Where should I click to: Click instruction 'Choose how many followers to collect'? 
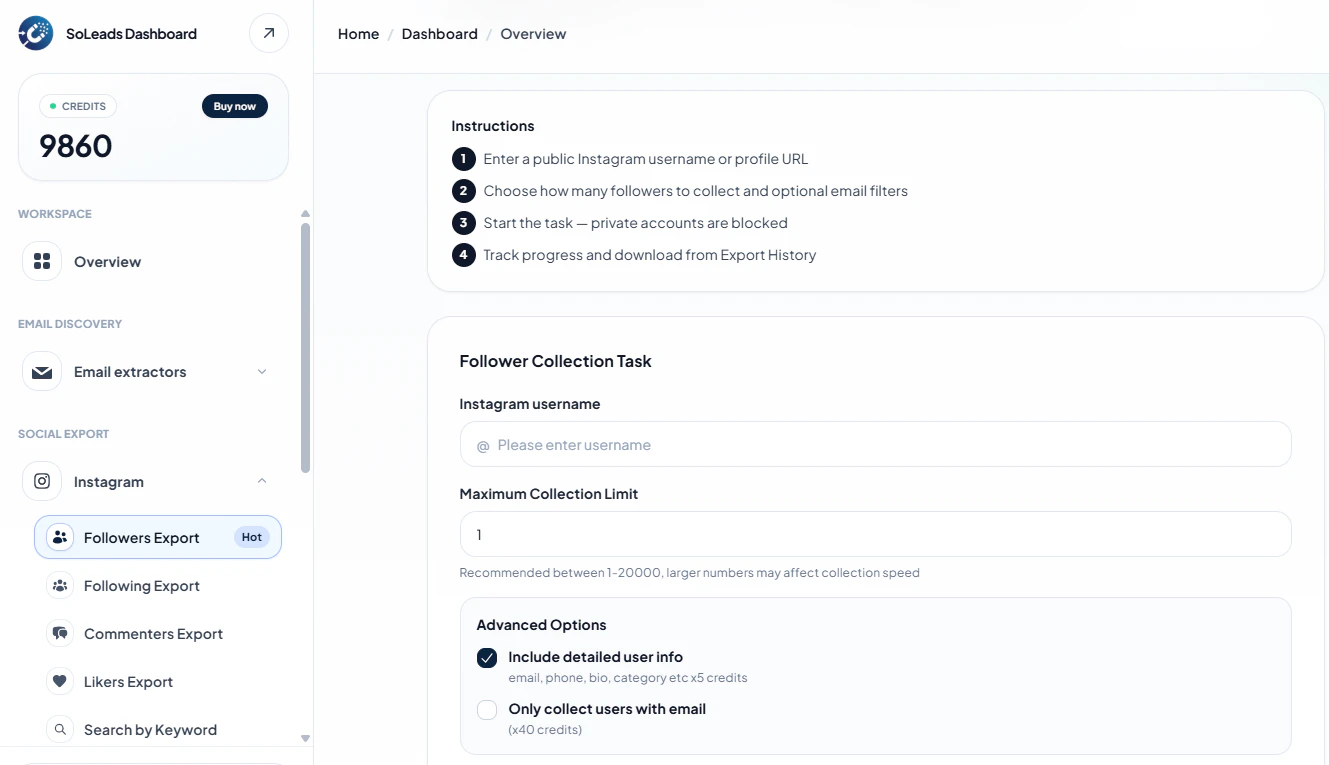click(695, 191)
